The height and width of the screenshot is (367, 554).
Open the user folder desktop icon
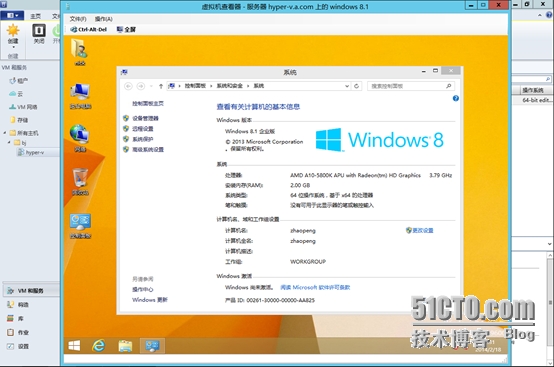pos(80,52)
